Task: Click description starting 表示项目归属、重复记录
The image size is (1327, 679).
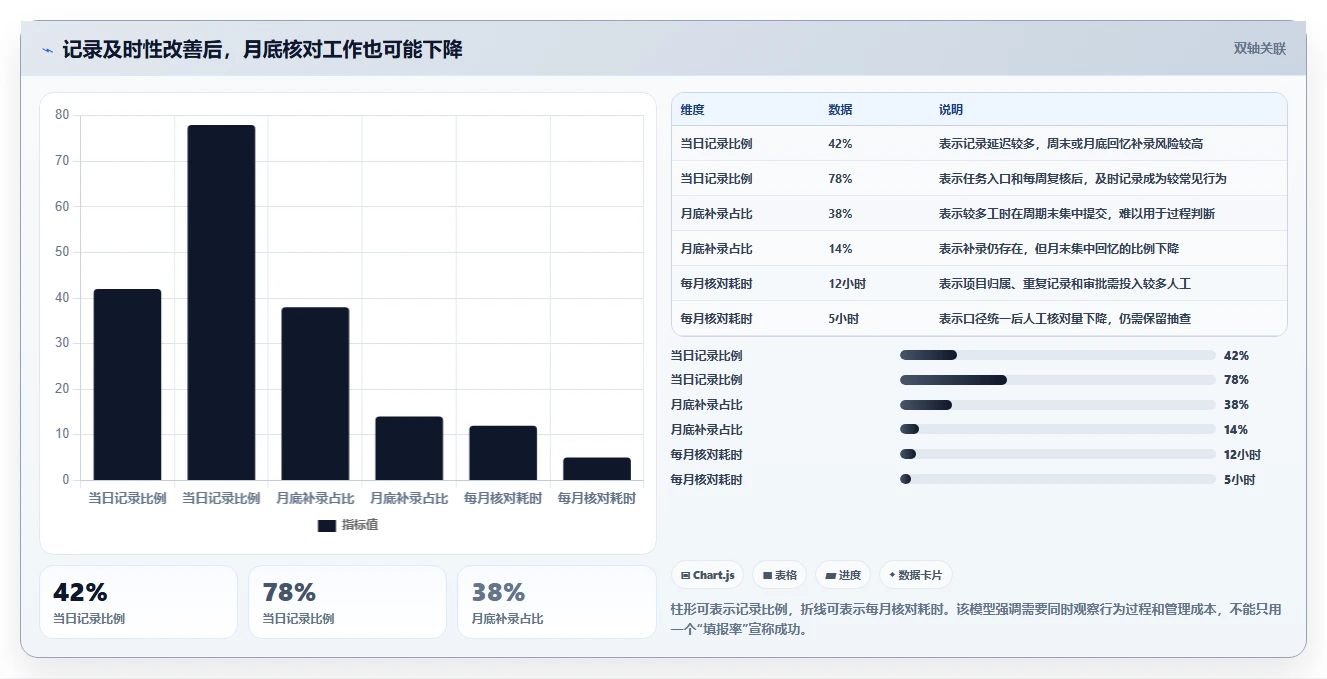Action: (x=1064, y=284)
